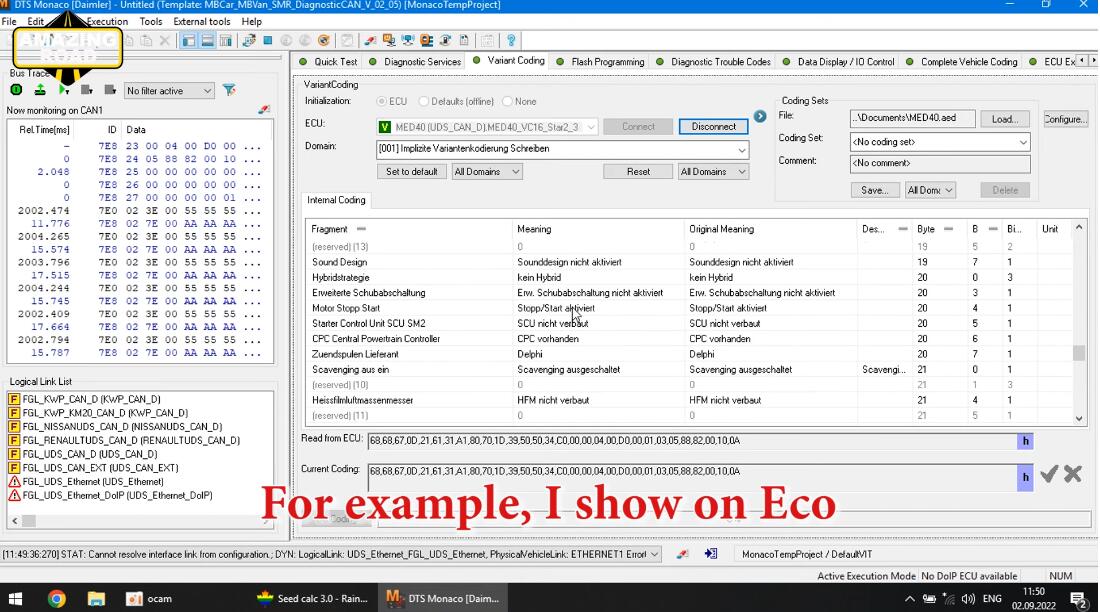The width and height of the screenshot is (1100, 612).
Task: Open the File menu
Action: pos(9,22)
